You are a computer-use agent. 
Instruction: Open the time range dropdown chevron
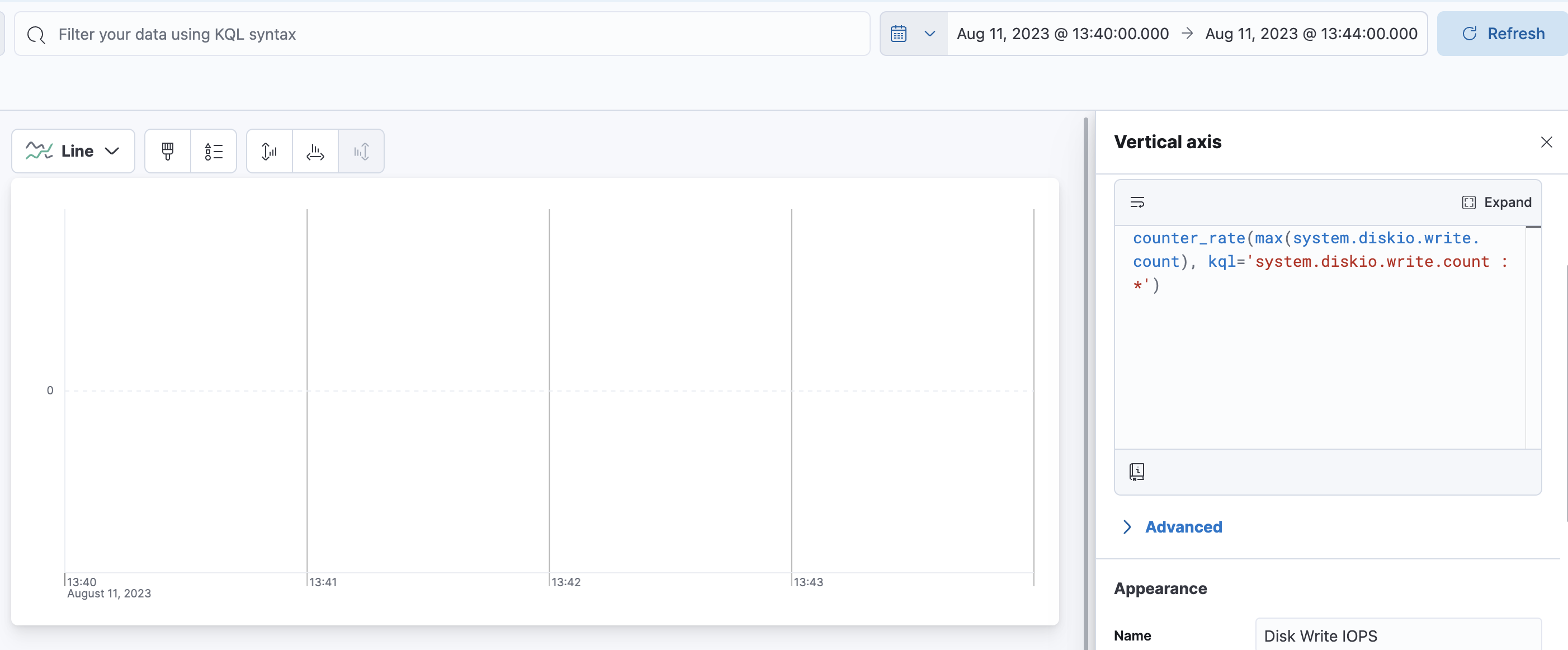929,34
